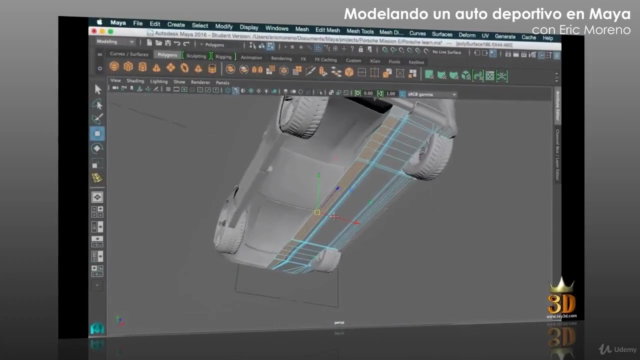
Task: Click the Multi-Cut knife shelf icon
Action: coord(310,71)
